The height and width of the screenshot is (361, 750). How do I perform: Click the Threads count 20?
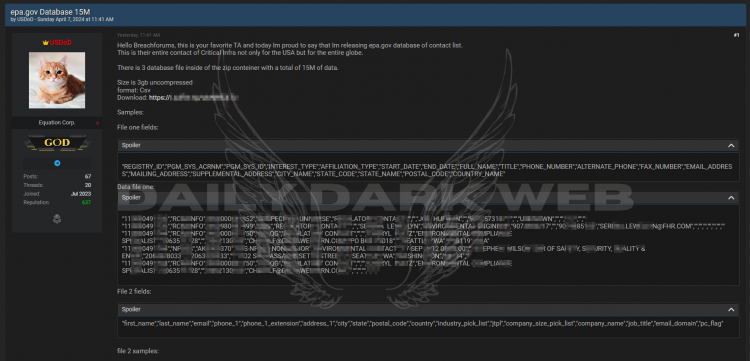tap(88, 185)
